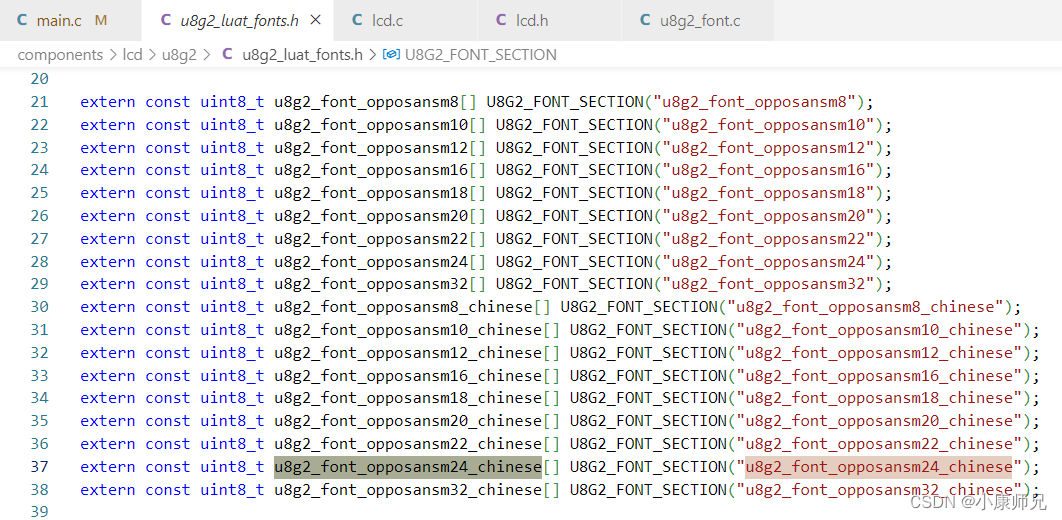Click the extern keyword on line 38
Image resolution: width=1062 pixels, height=520 pixels.
(108, 490)
